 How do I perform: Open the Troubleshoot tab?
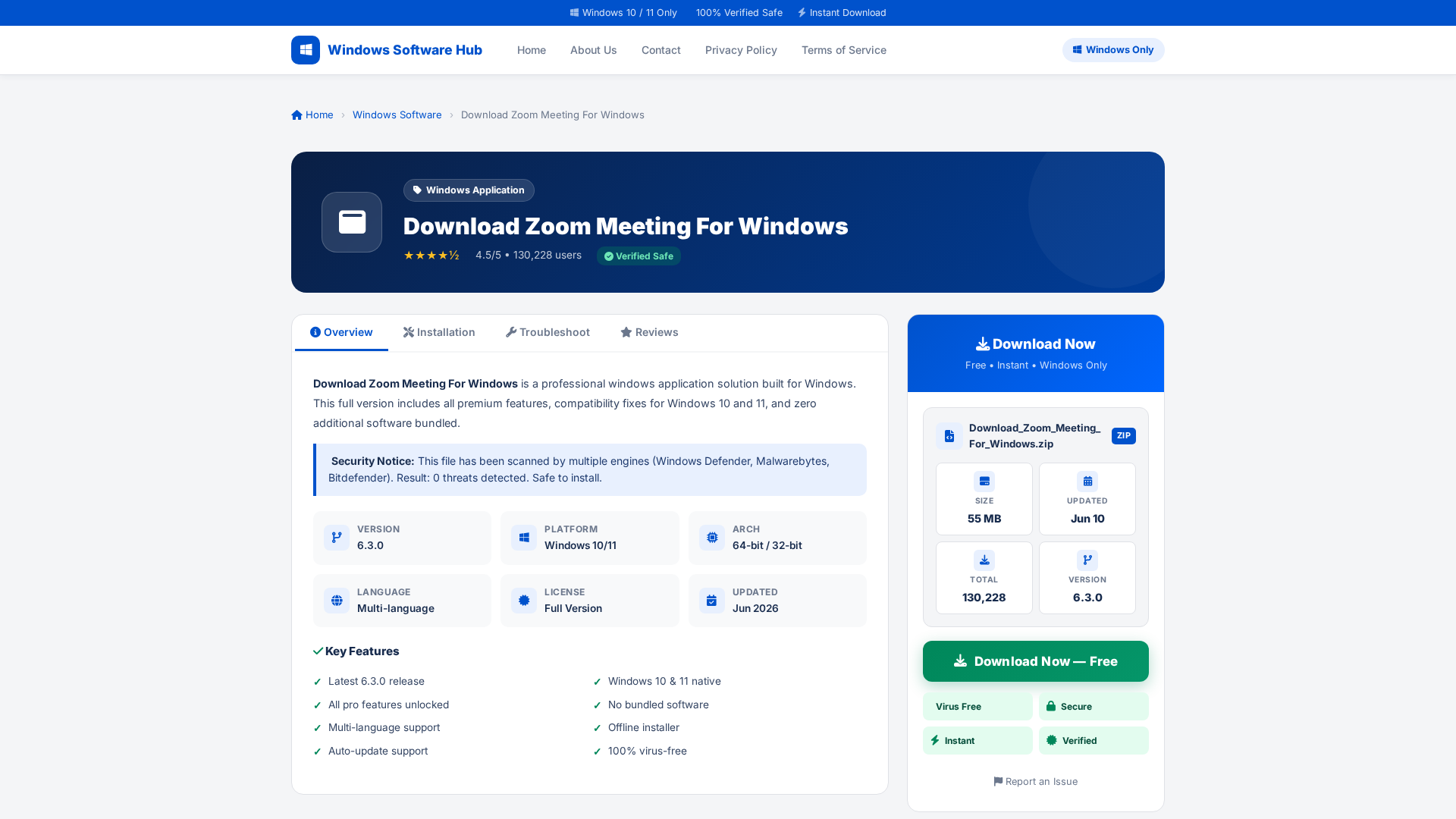pos(548,333)
